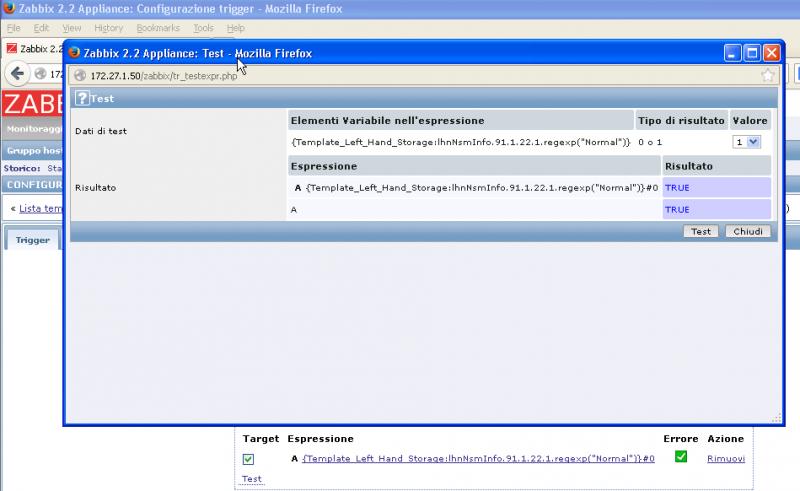Screen dimensions: 800x491
Task: Go back in main Firefox window
Action: pyautogui.click(x=17, y=73)
